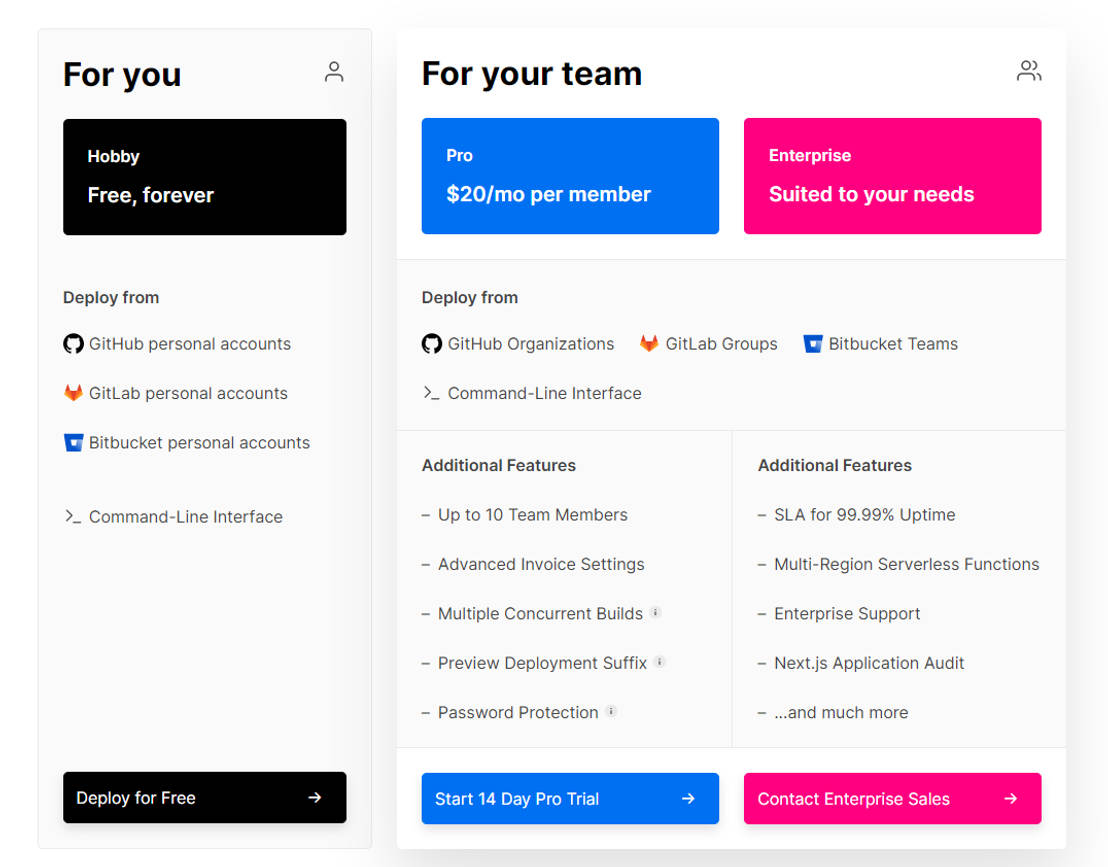Start the 14 Day Pro Trial

tap(570, 799)
